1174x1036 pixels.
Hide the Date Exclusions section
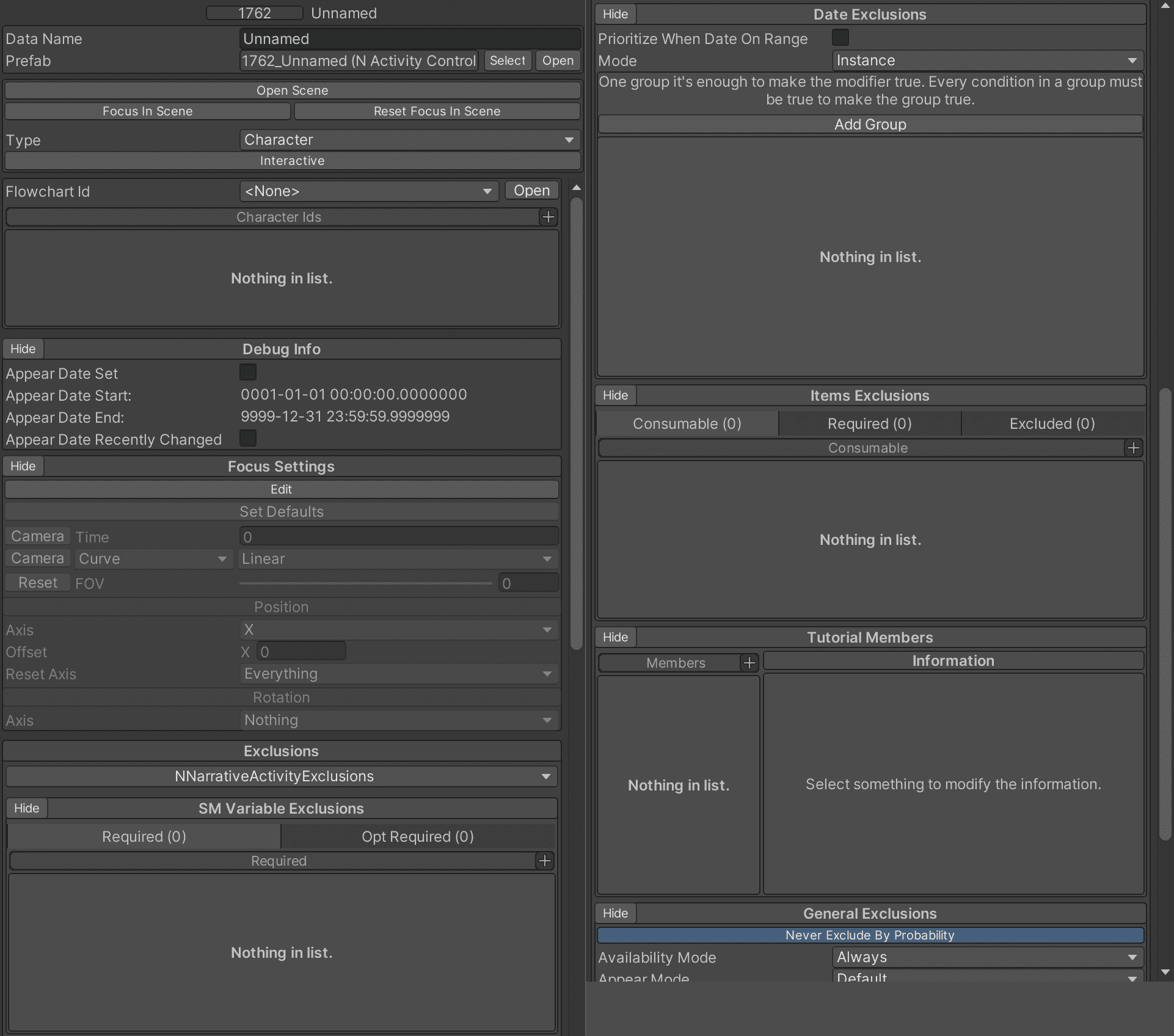pyautogui.click(x=615, y=14)
